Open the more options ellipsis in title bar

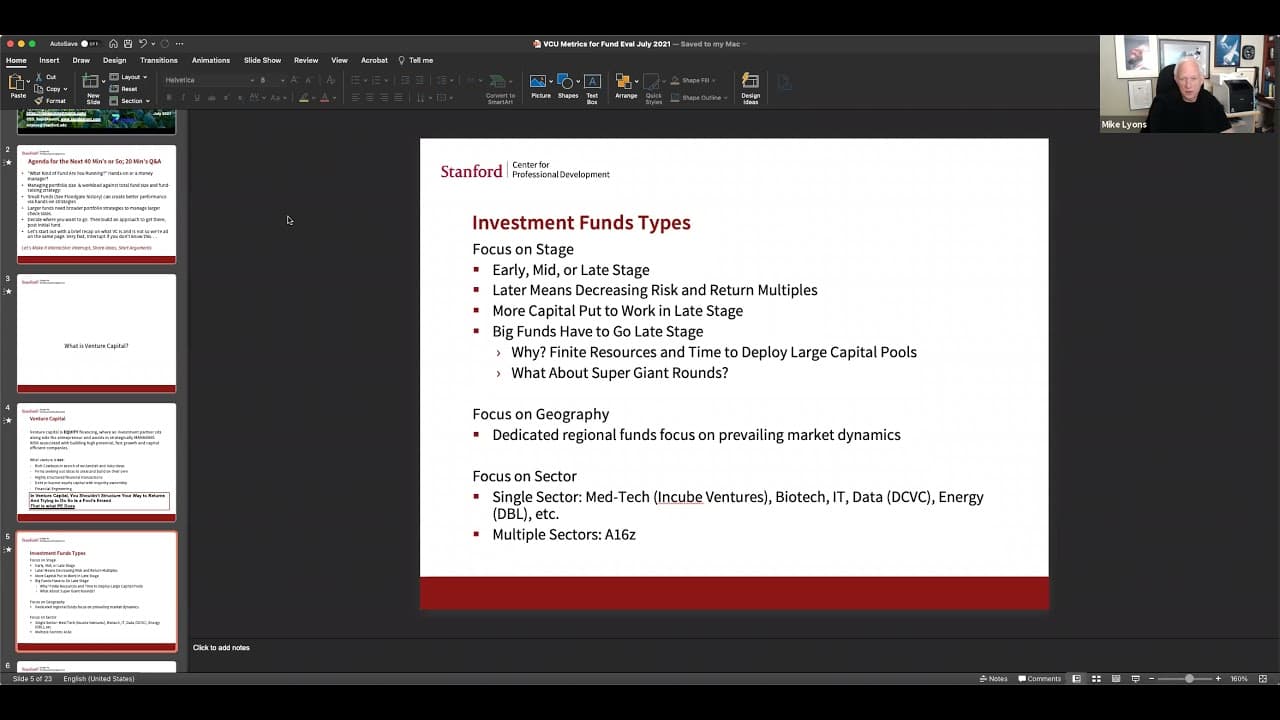179,44
